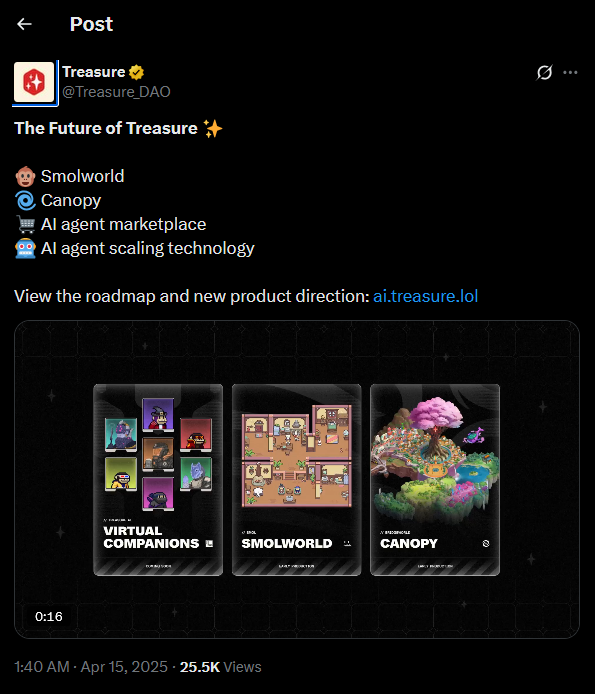The width and height of the screenshot is (595, 694).
Task: Click the cyclone emoji beside Canopy
Action: (25, 200)
